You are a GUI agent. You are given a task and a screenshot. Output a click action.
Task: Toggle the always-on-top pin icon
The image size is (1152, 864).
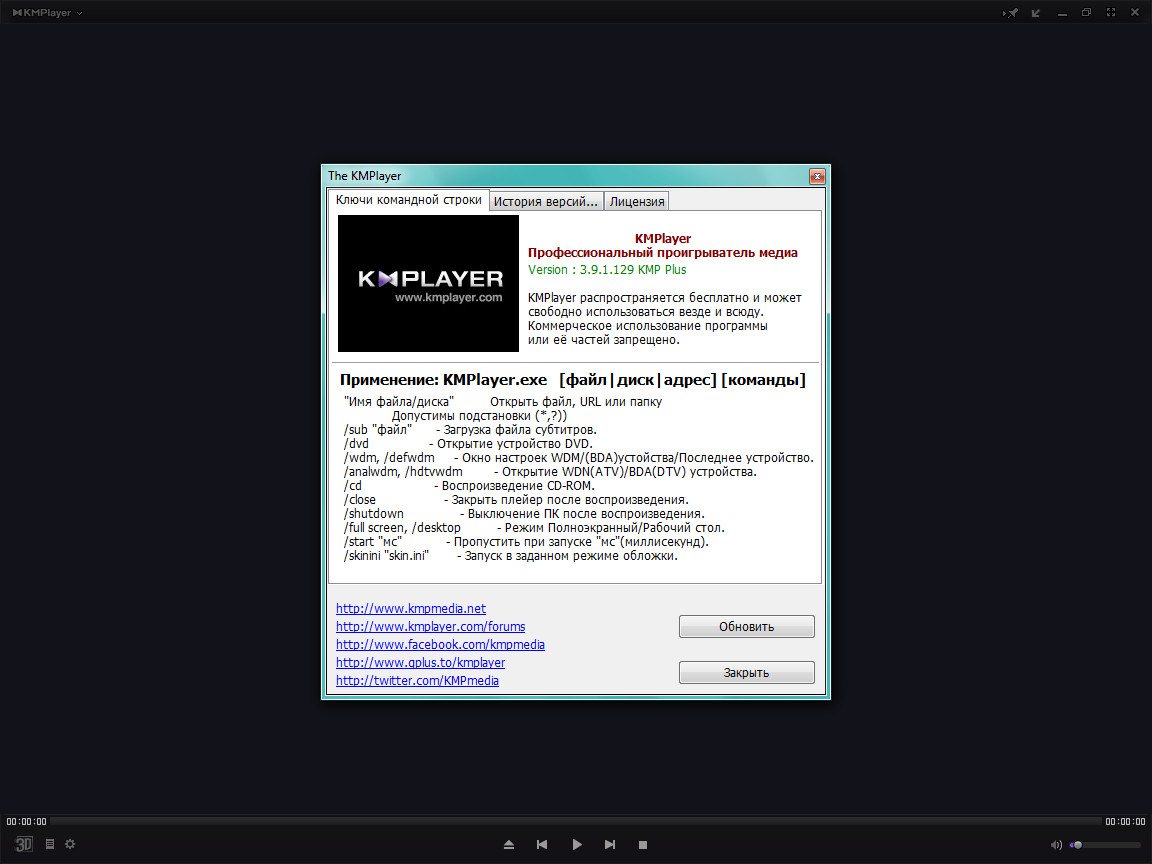[x=1011, y=12]
